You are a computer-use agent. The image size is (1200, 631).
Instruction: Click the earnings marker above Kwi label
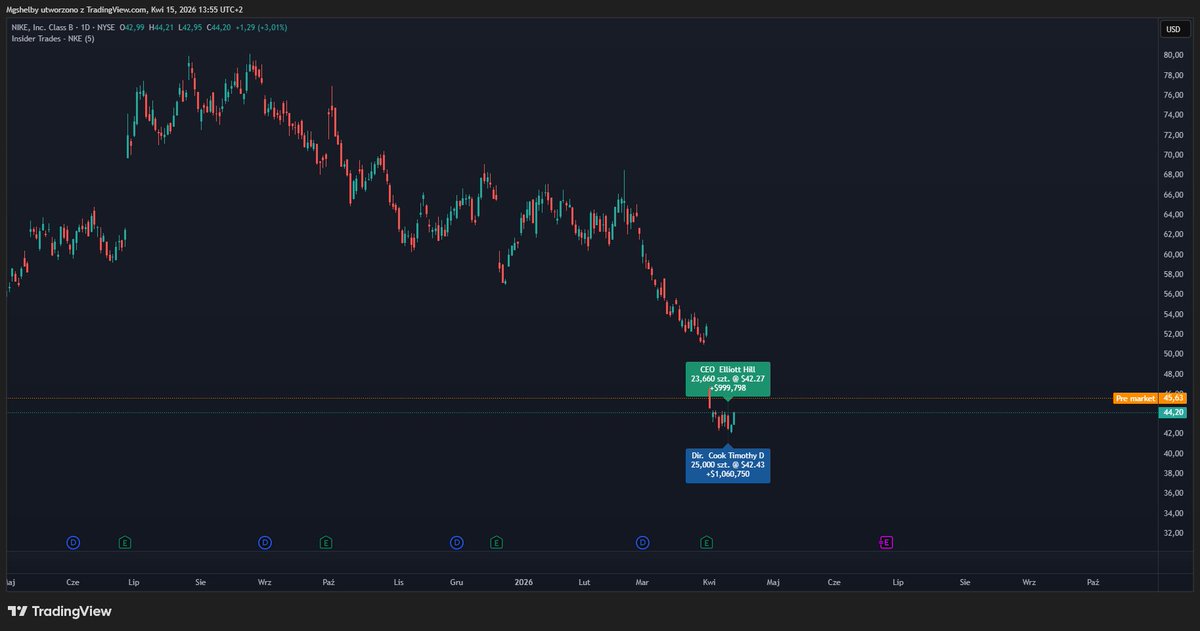(706, 542)
